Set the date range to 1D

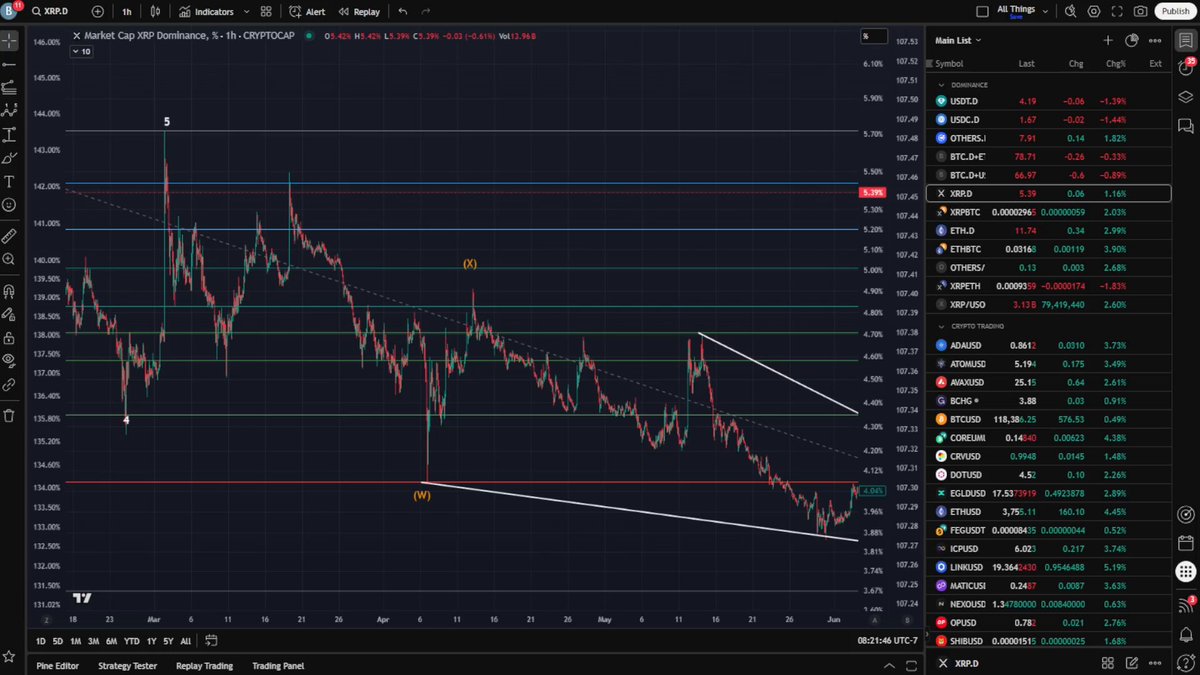pyautogui.click(x=41, y=641)
